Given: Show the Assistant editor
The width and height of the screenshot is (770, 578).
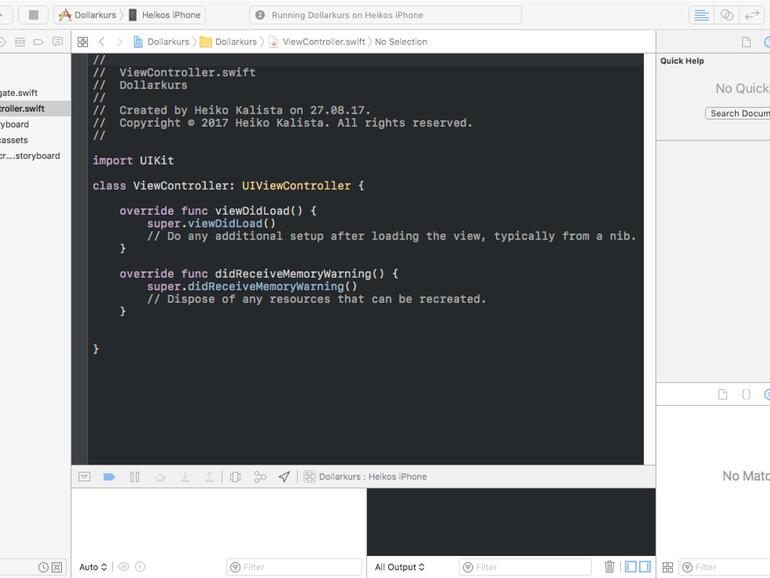Looking at the screenshot, I should [x=727, y=15].
